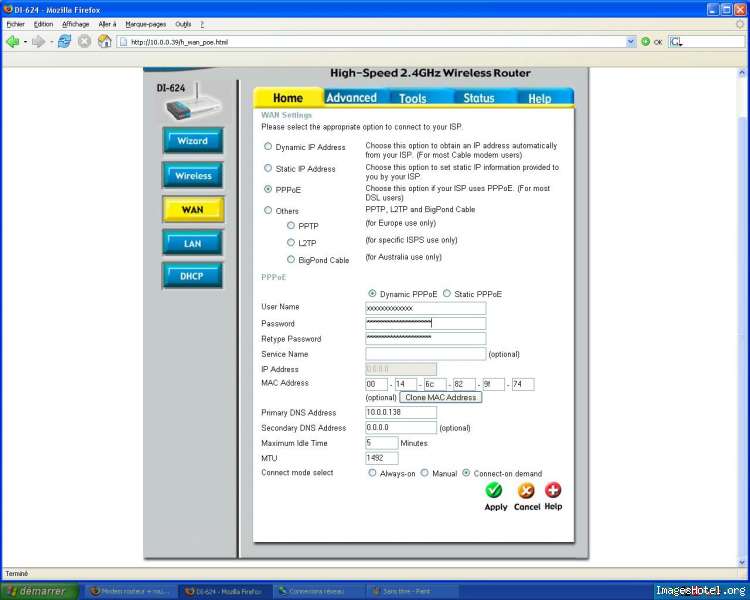
Task: Open the Back button history dropdown arrow
Action: click(25, 42)
